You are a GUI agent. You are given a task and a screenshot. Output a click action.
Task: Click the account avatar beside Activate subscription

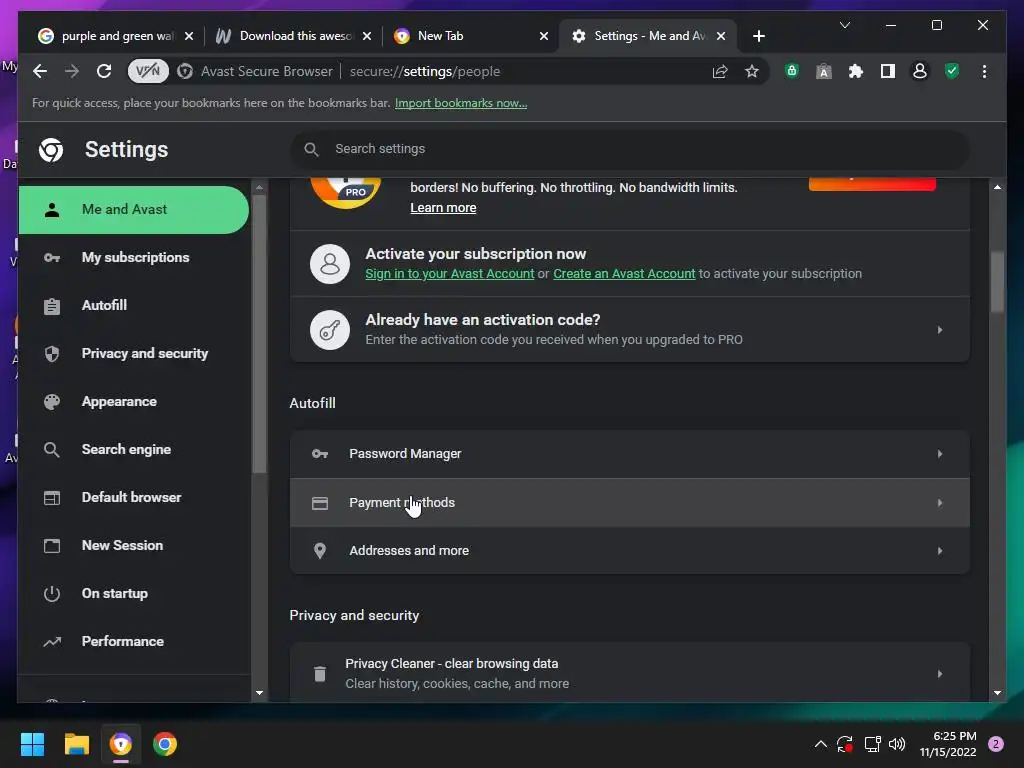coord(330,264)
